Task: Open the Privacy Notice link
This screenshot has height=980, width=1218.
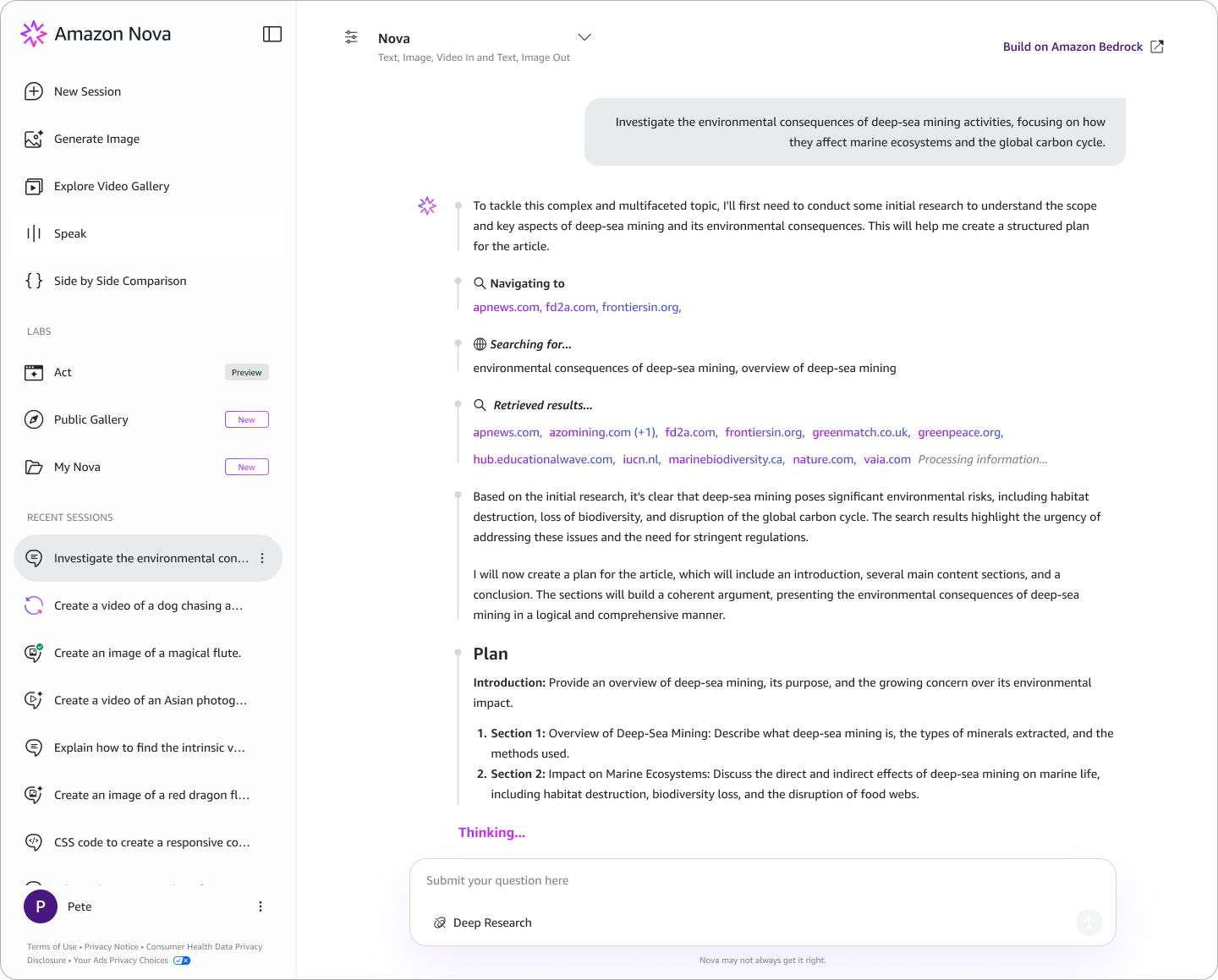Action: click(112, 947)
